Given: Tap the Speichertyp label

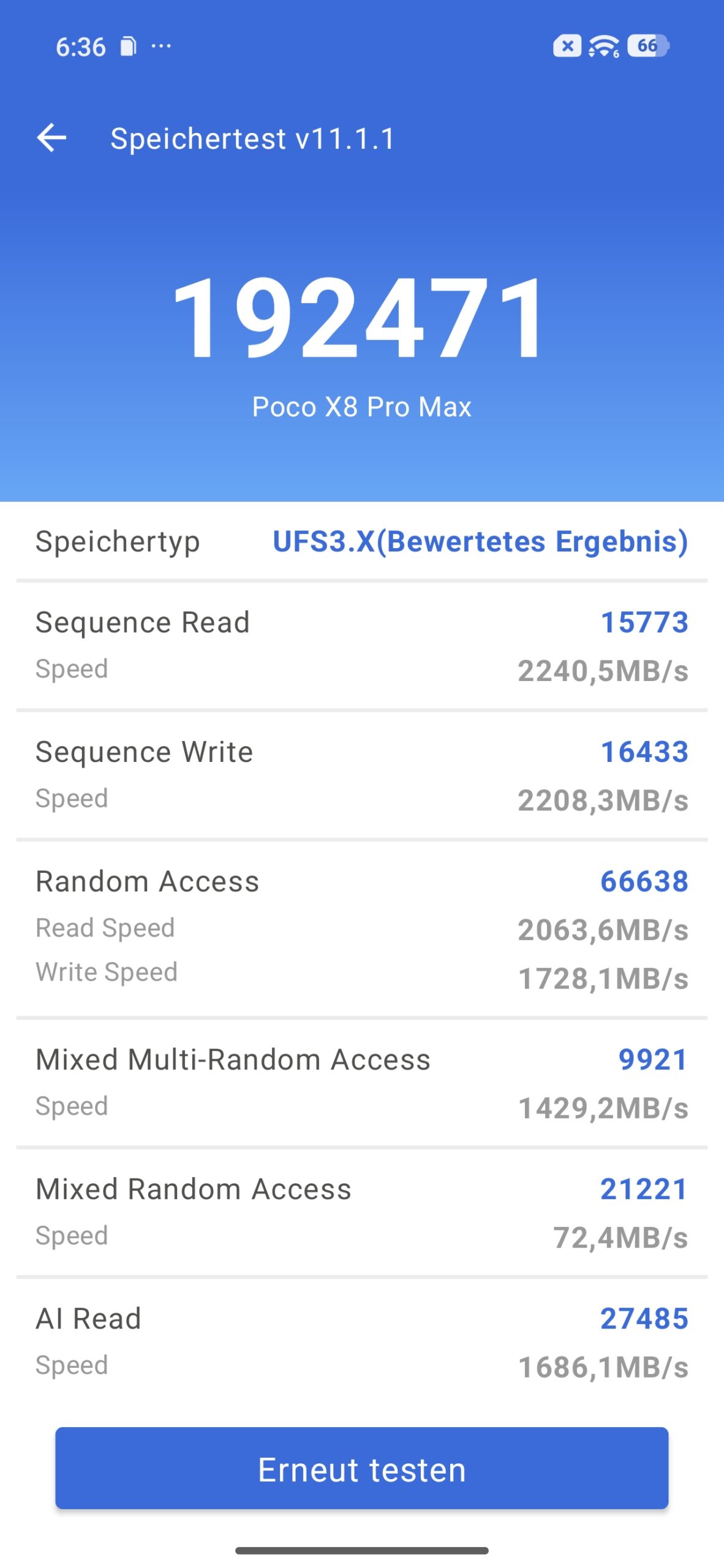Looking at the screenshot, I should coord(118,541).
